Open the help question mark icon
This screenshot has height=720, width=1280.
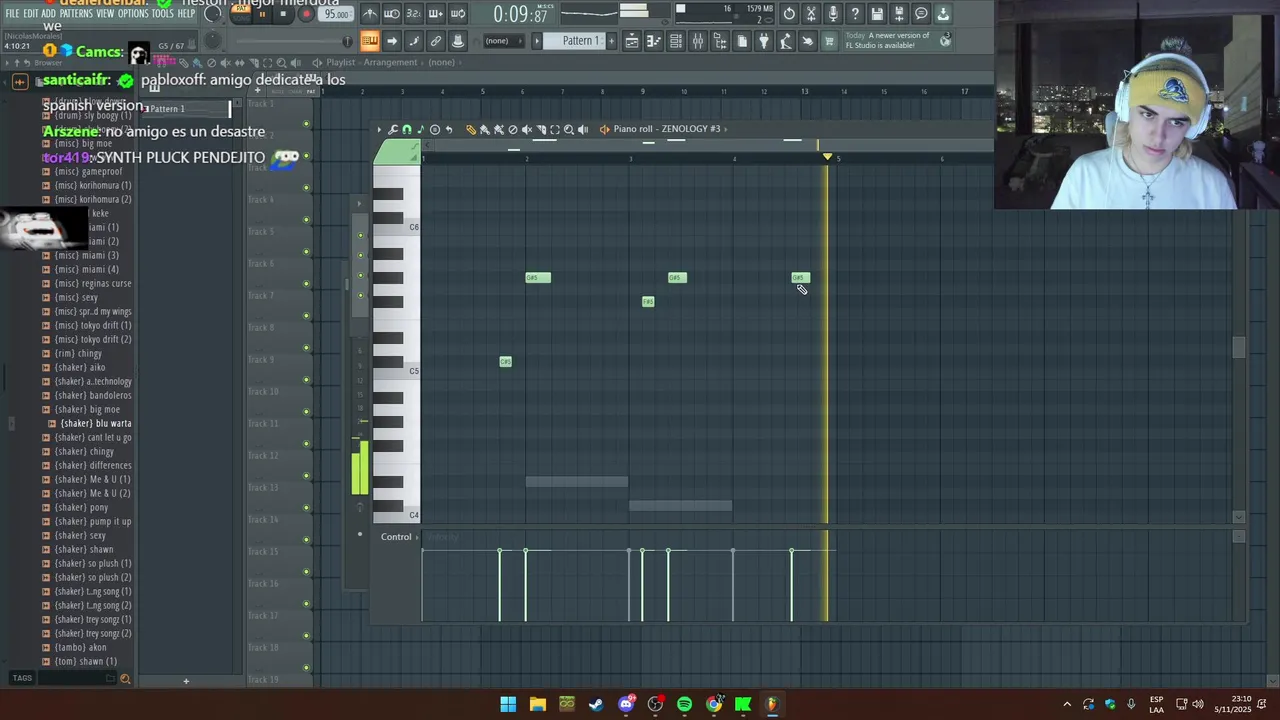(855, 14)
